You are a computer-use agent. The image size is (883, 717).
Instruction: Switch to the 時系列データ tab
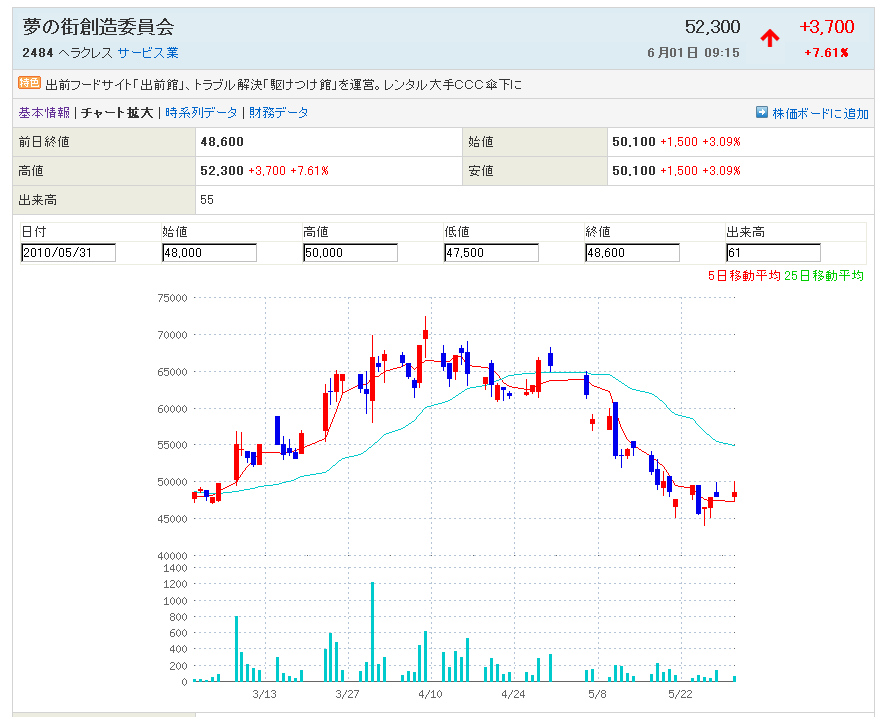pyautogui.click(x=201, y=113)
